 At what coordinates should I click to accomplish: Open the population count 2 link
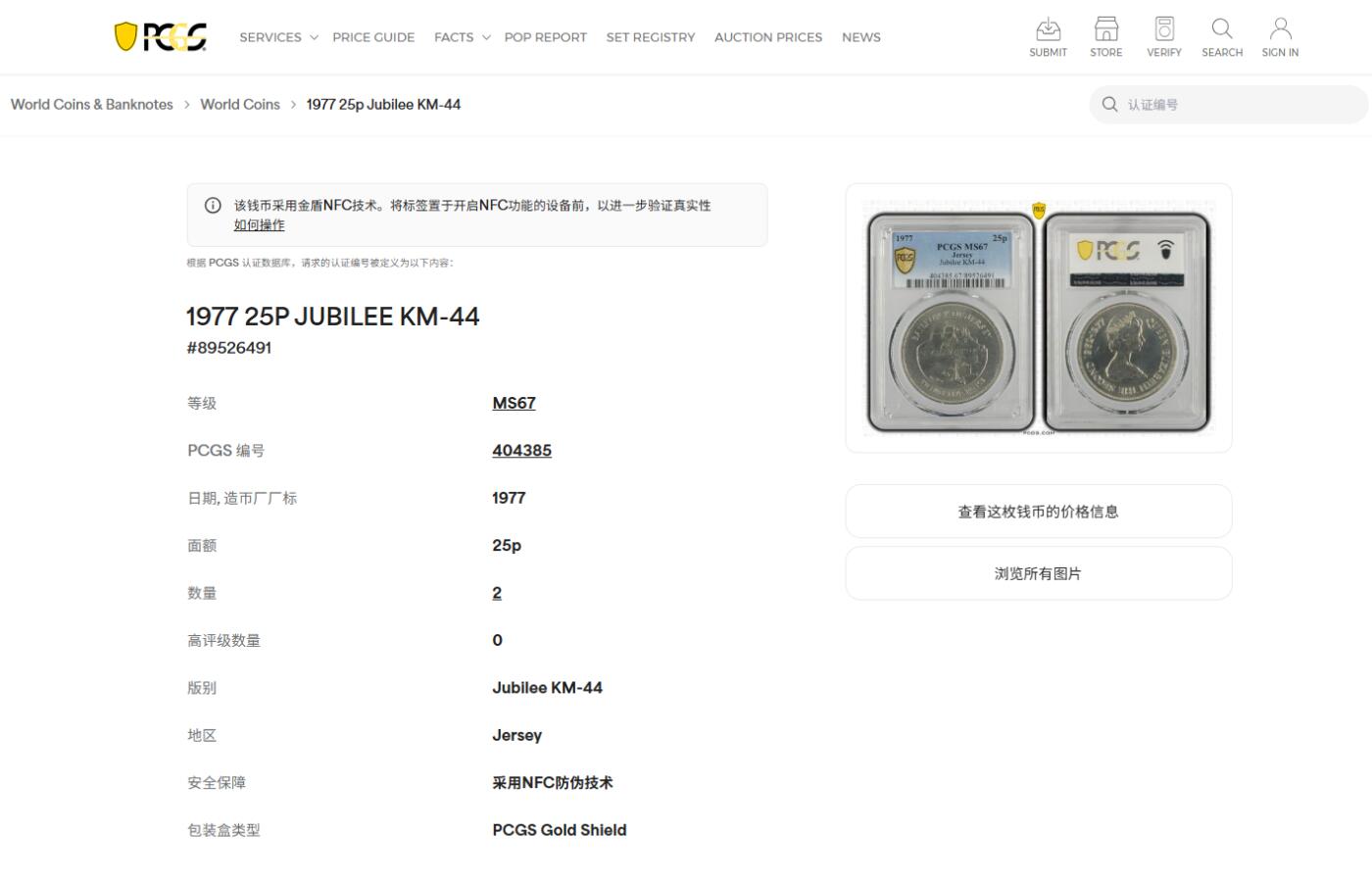click(497, 593)
